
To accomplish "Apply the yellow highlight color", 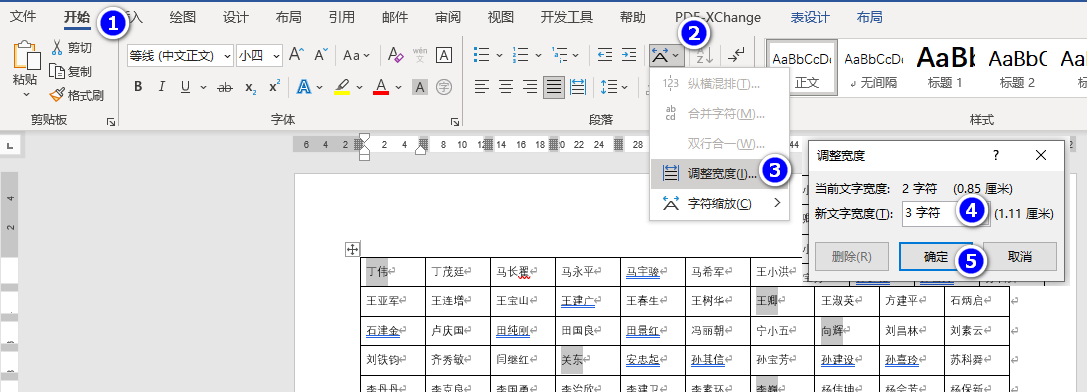I will coord(342,87).
